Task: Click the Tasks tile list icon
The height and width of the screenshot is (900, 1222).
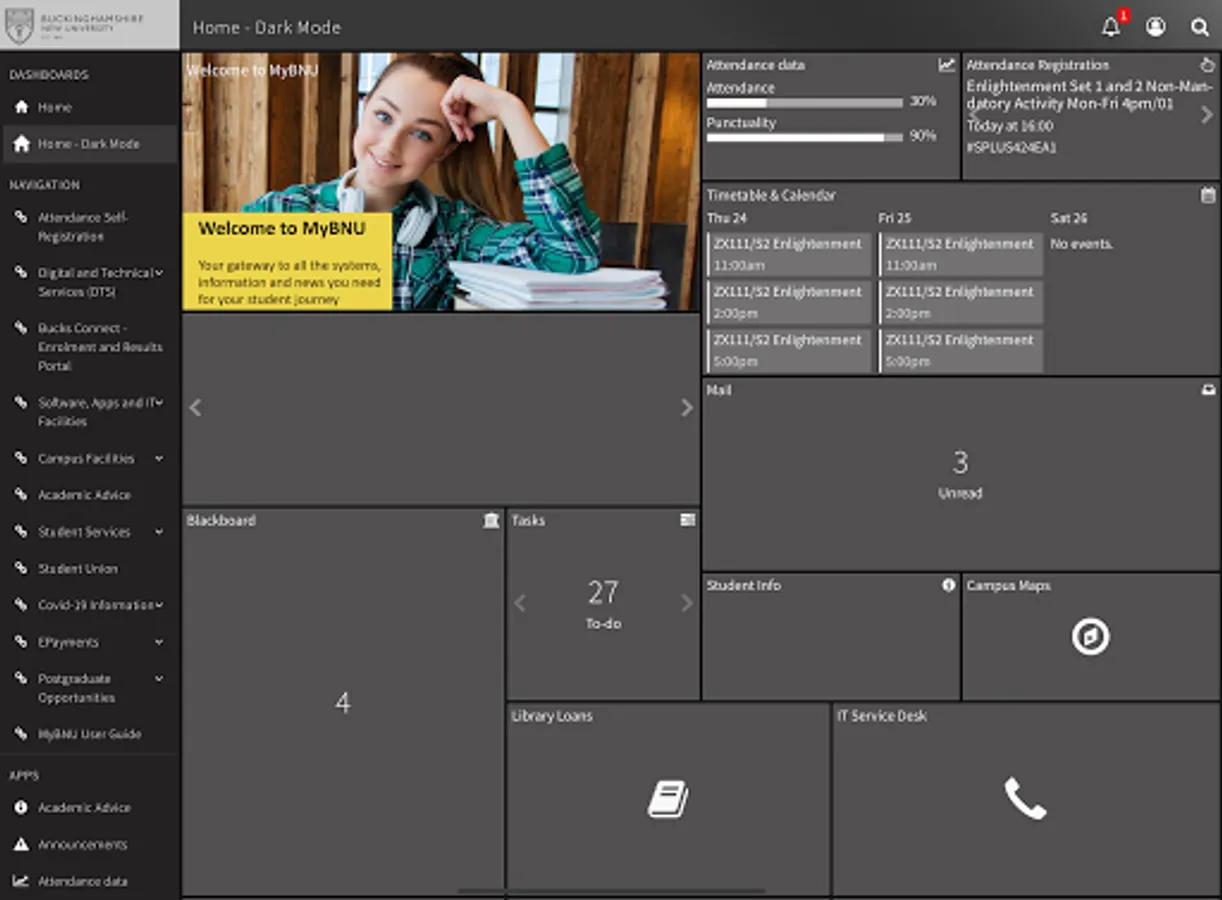Action: [687, 520]
